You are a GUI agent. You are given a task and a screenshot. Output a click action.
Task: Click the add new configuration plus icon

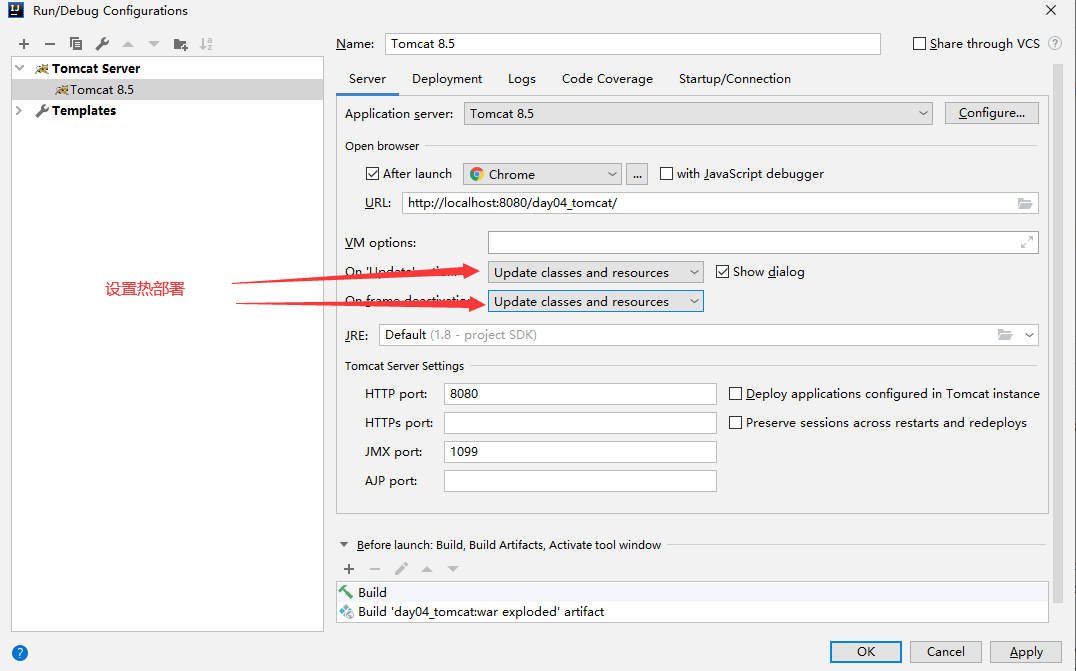[24, 44]
